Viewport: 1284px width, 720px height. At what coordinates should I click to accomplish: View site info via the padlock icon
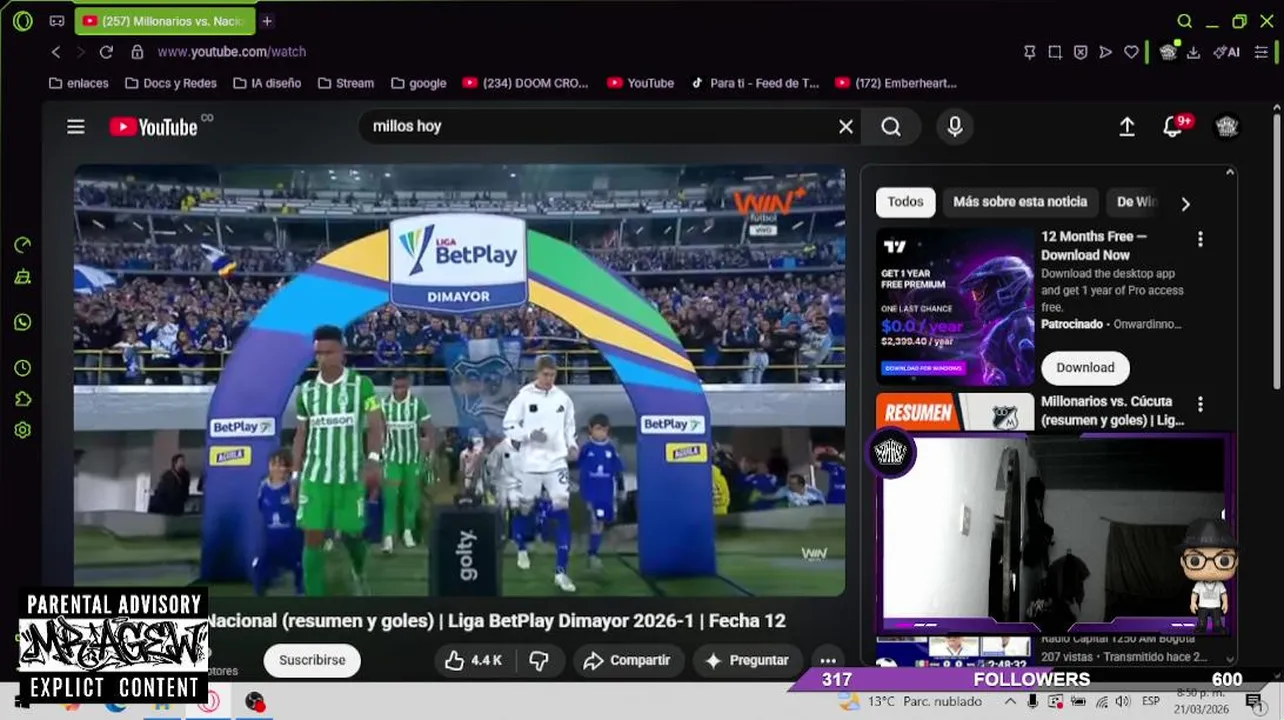(137, 52)
